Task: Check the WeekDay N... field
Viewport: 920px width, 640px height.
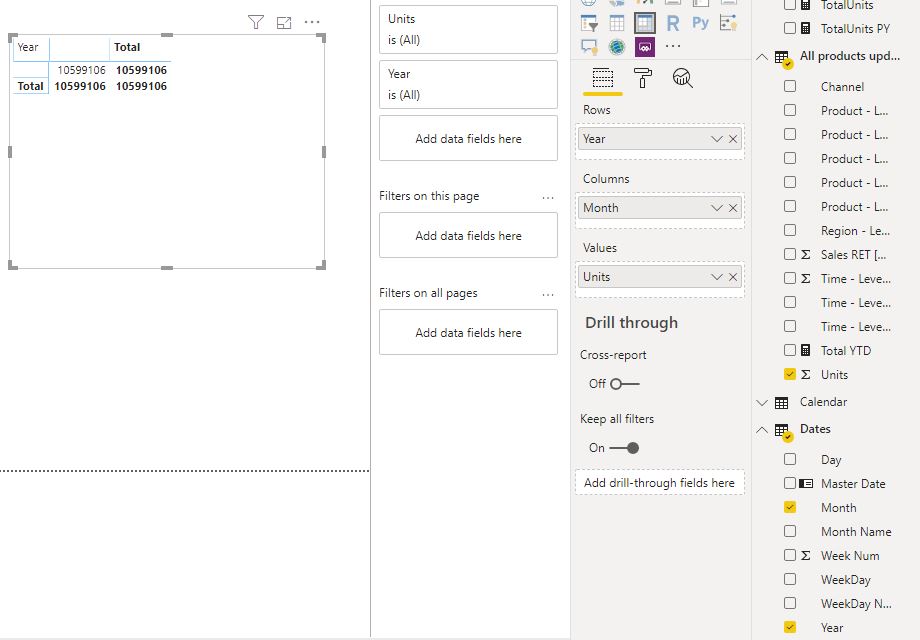Action: click(x=790, y=603)
